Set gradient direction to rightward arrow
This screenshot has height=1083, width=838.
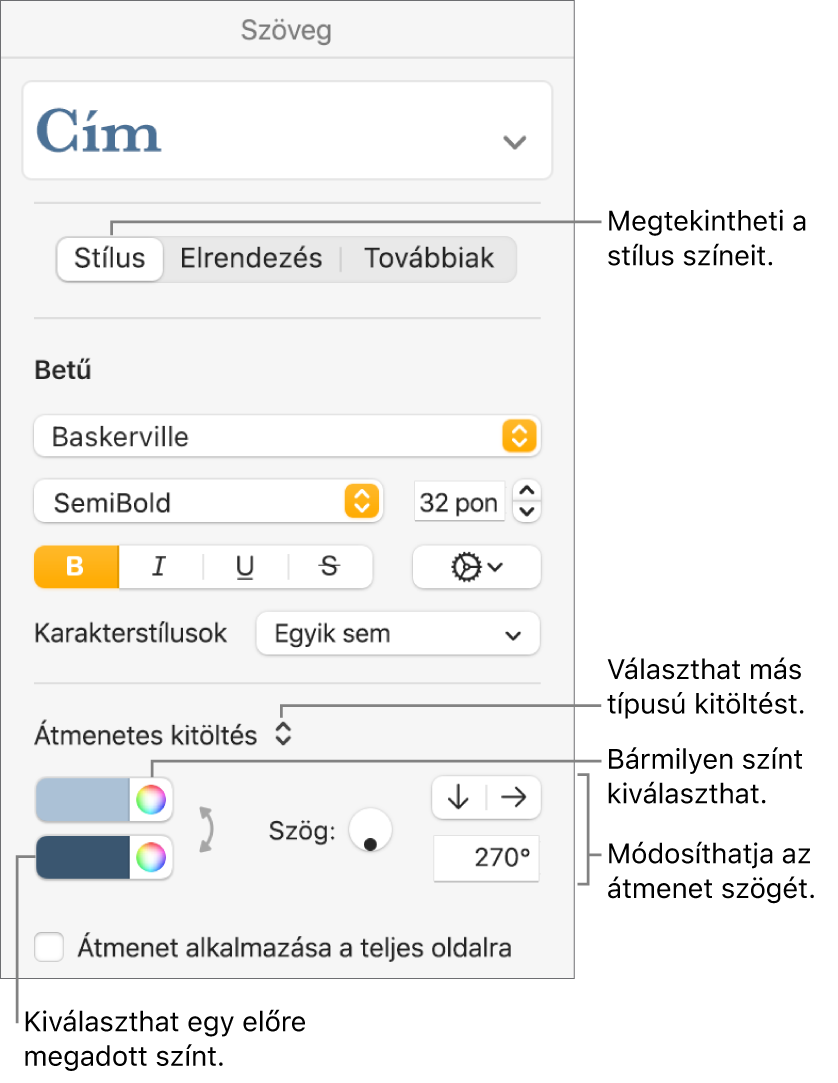(x=514, y=797)
